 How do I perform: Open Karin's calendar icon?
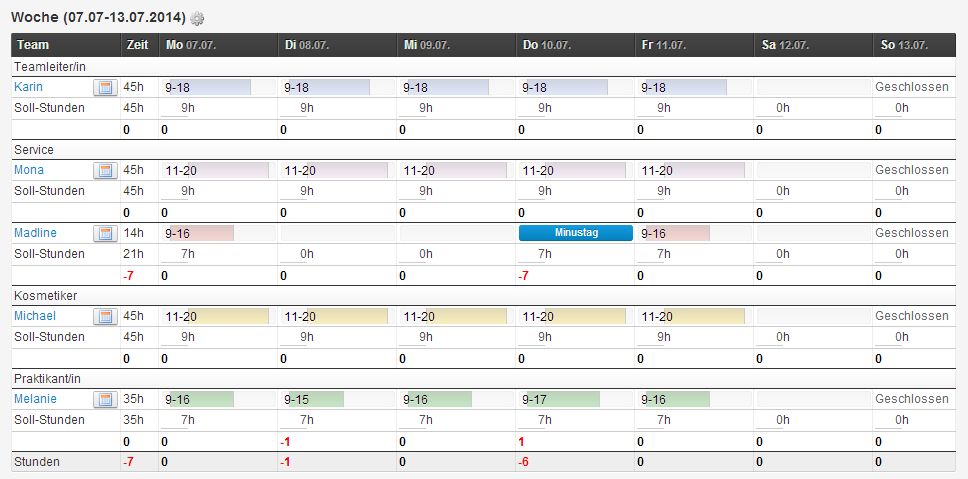(x=106, y=88)
